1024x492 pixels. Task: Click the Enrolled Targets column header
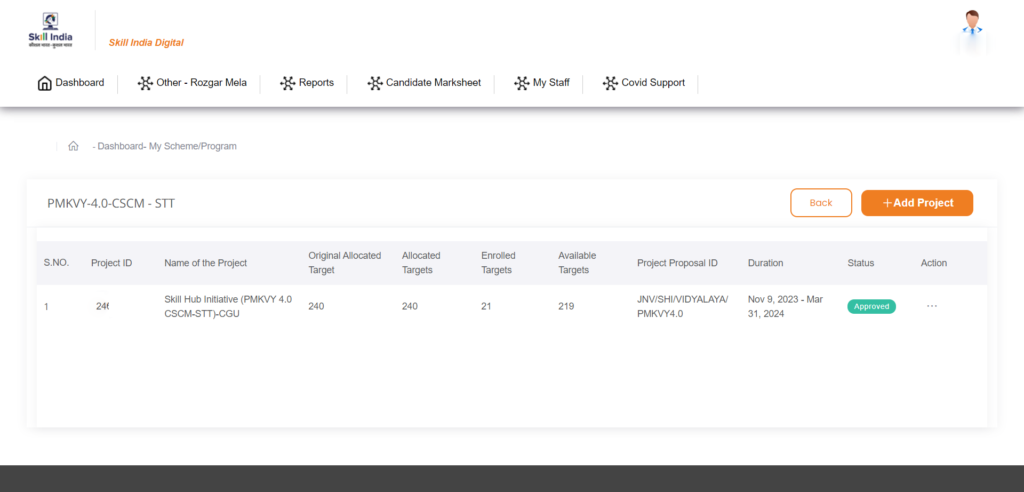[x=498, y=263]
